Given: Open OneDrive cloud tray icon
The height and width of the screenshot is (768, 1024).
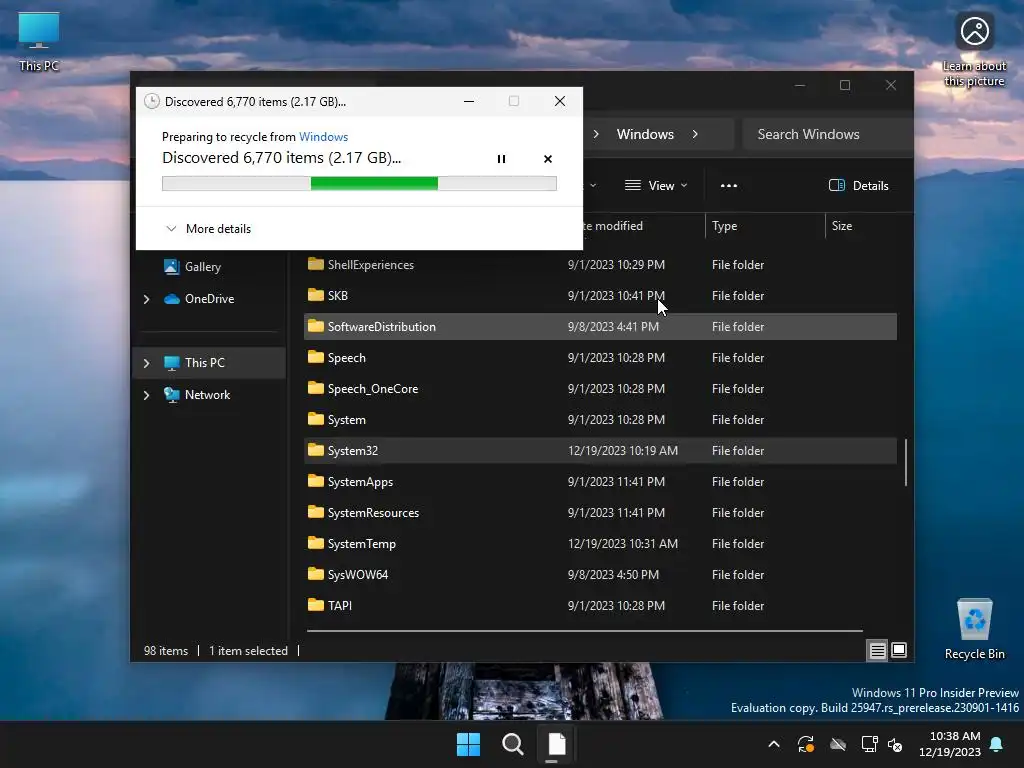Looking at the screenshot, I should click(838, 744).
